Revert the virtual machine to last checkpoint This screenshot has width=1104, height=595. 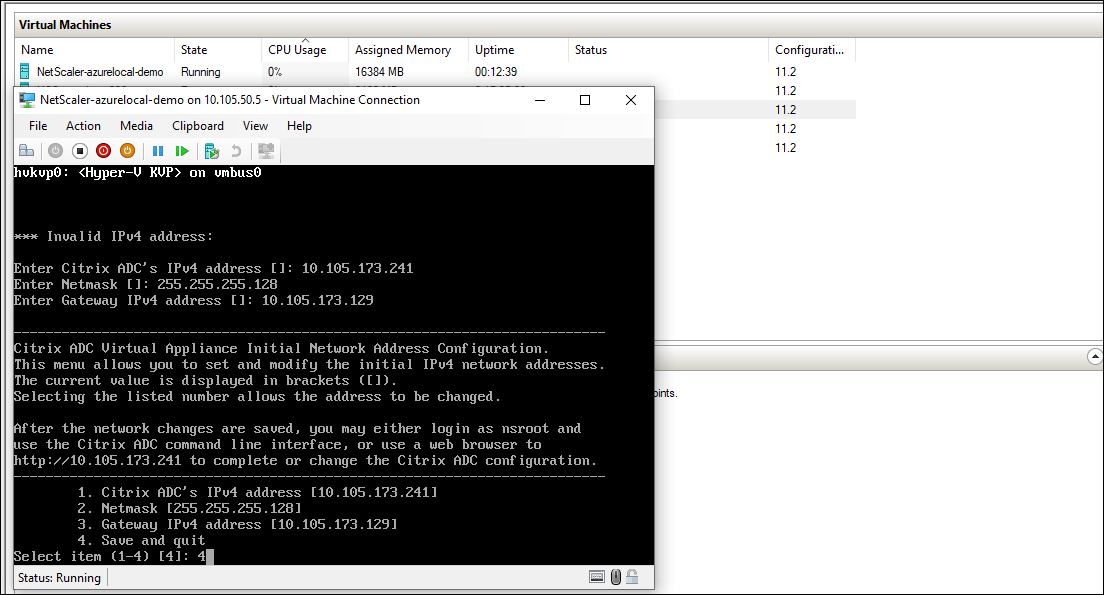[236, 150]
